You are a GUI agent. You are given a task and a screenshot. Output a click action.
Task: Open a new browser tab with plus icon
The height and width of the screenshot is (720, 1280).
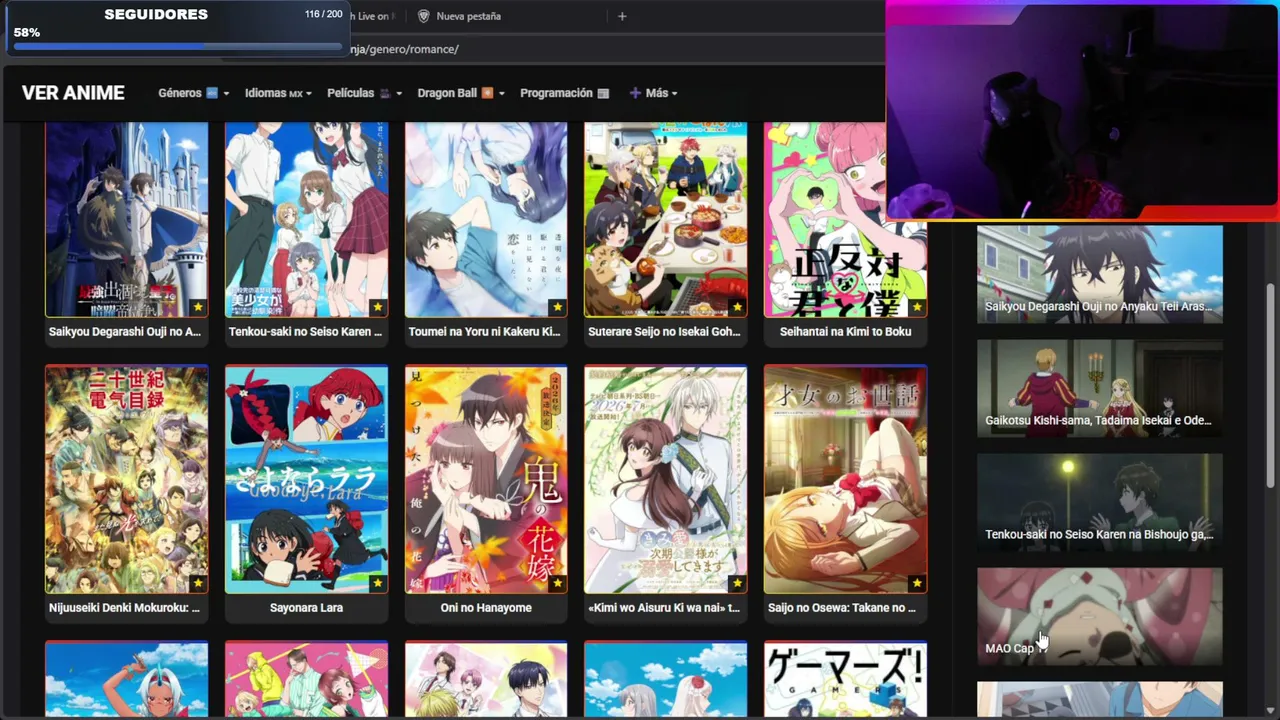click(622, 16)
